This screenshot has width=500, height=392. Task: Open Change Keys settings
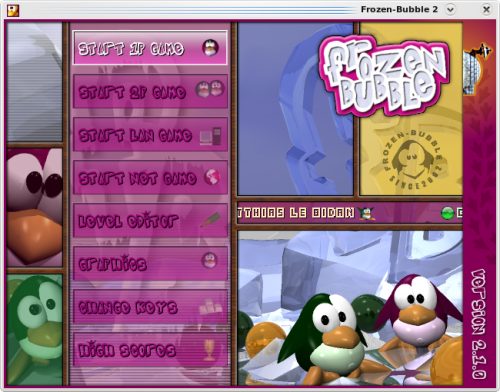[150, 306]
